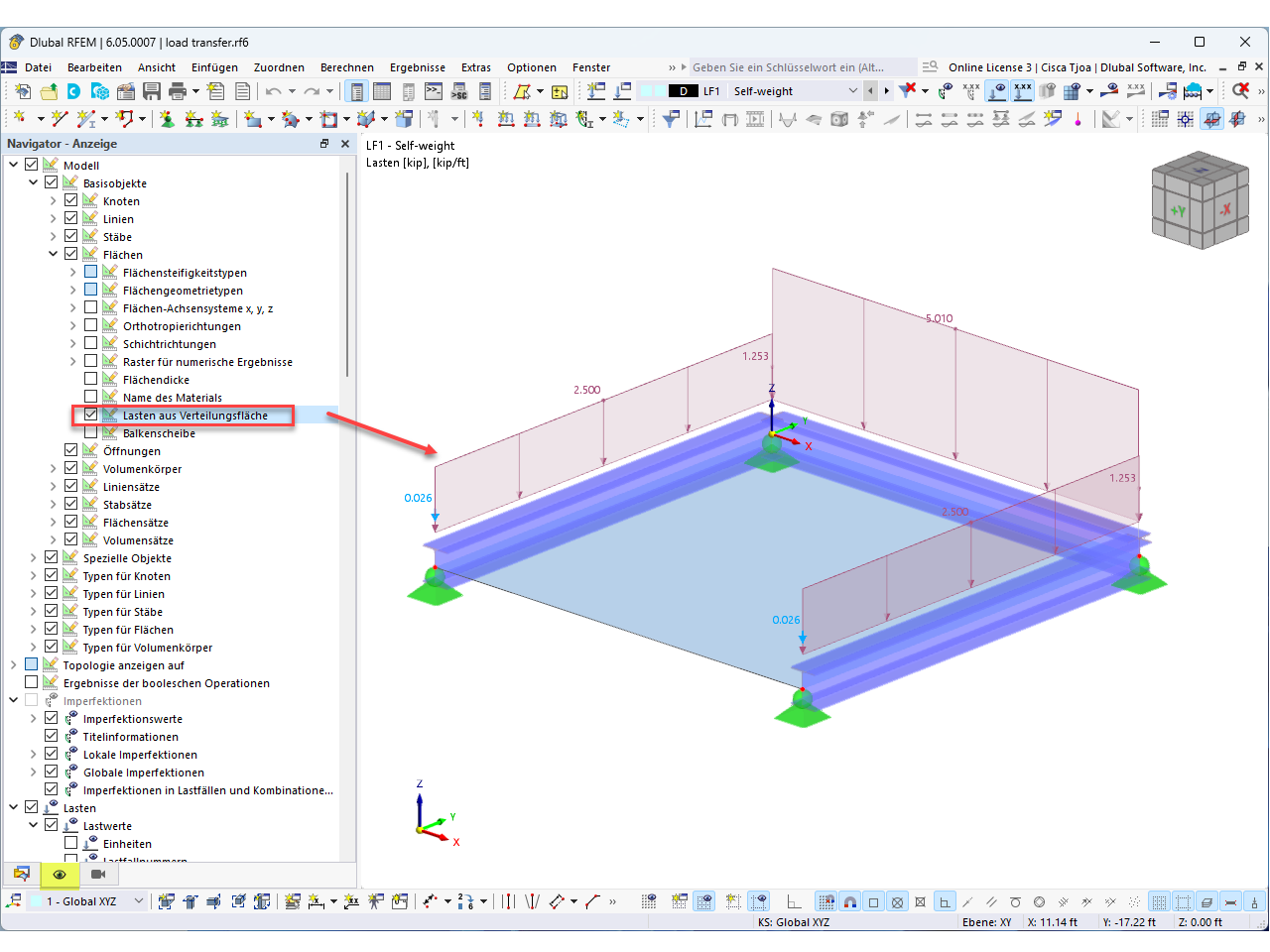Disable the Öffnungen checkbox
This screenshot has width=1270, height=952.
point(70,449)
